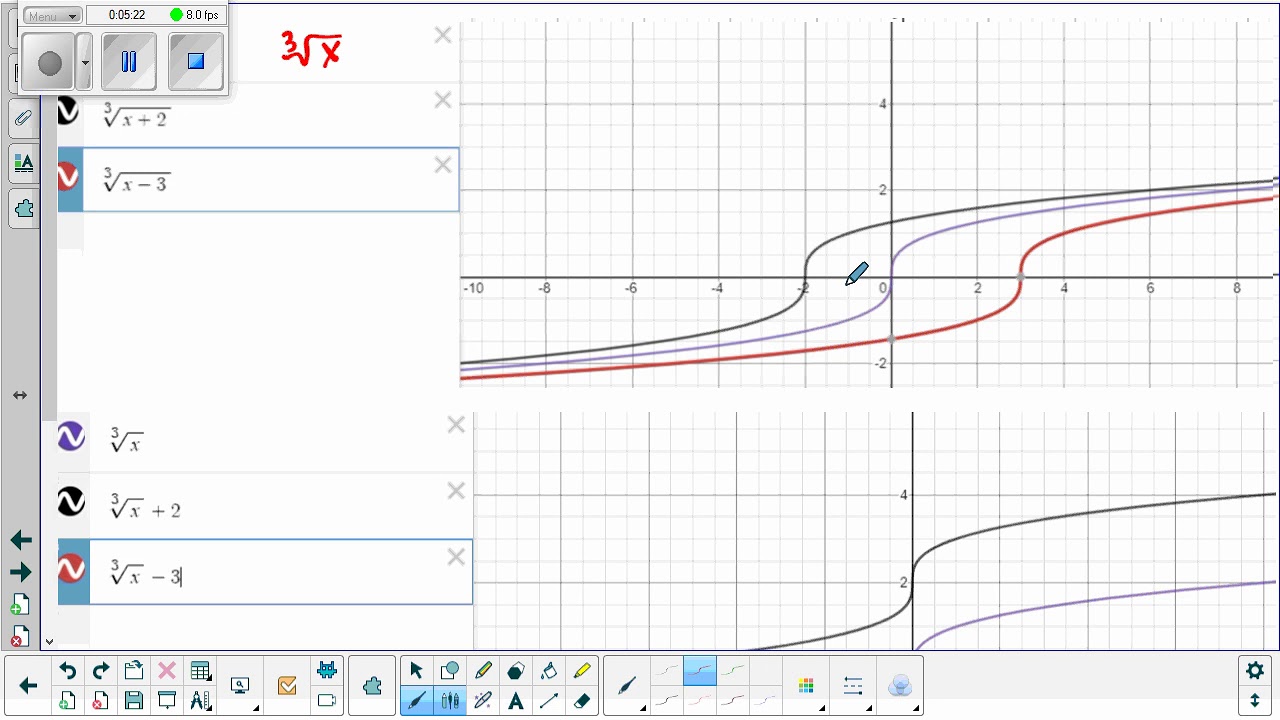Save the notebook file

point(134,700)
